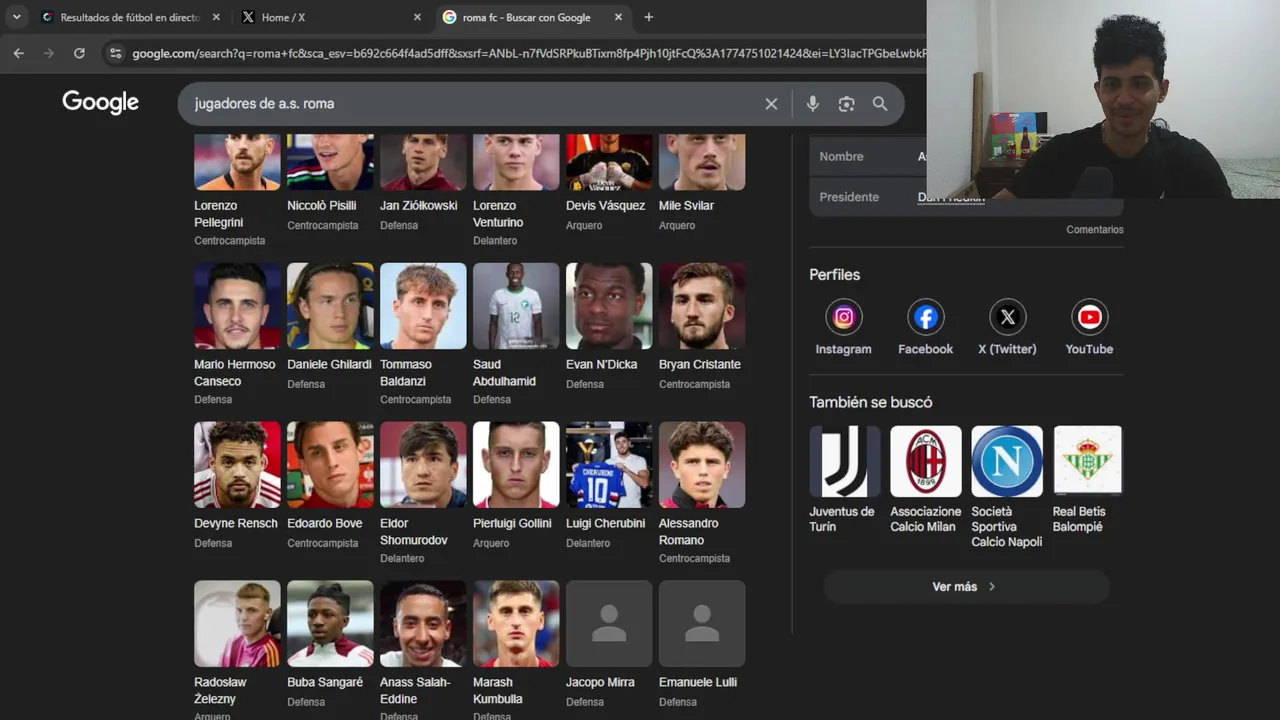Click the Nombre label
This screenshot has width=1280, height=720.
click(841, 157)
